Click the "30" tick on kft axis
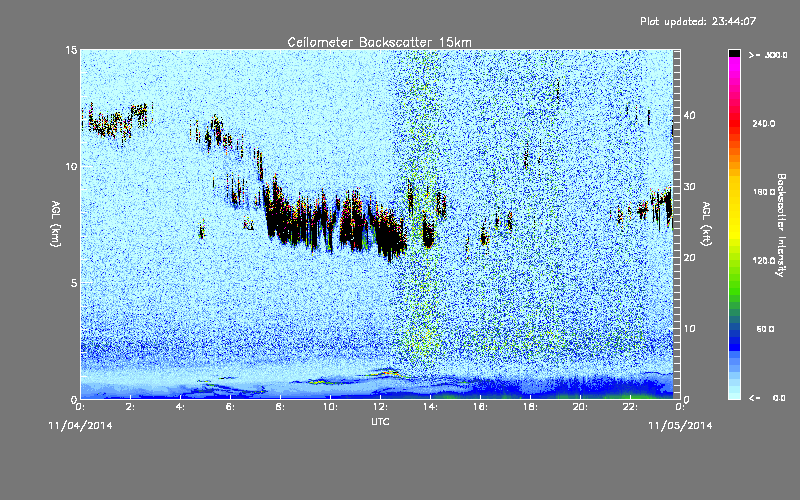The height and width of the screenshot is (500, 800). click(689, 187)
